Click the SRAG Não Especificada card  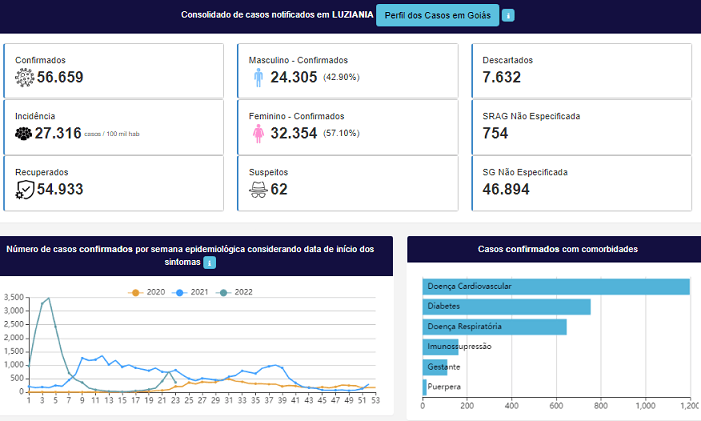click(580, 126)
